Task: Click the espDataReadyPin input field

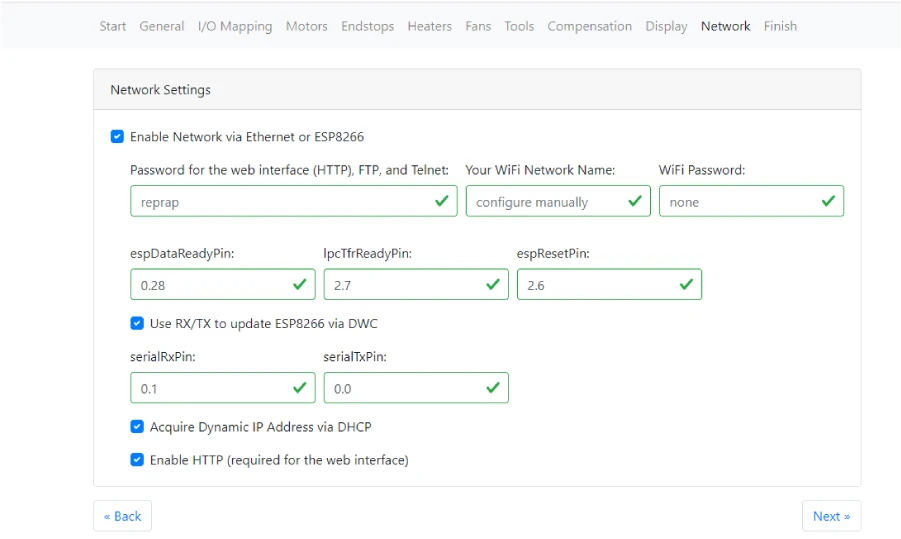Action: (210, 284)
